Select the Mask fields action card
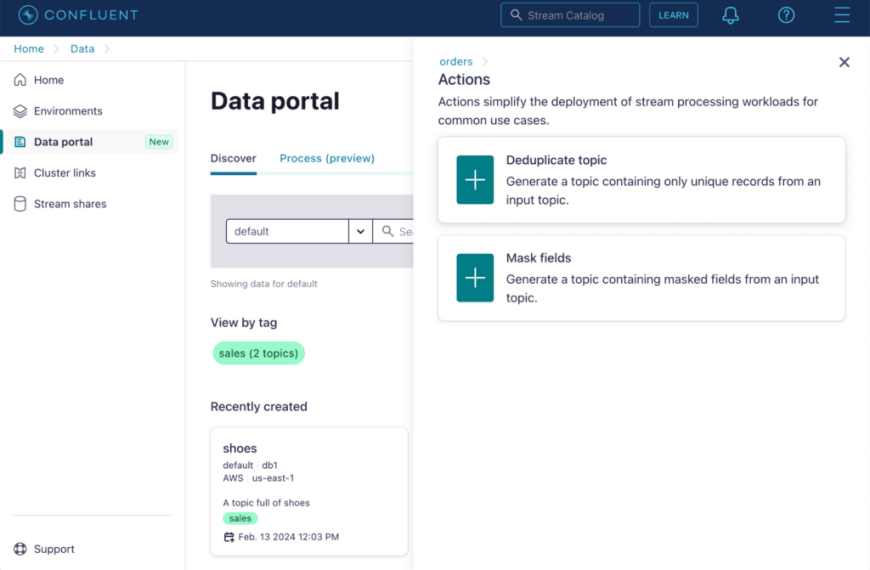The height and width of the screenshot is (570, 870). [641, 278]
